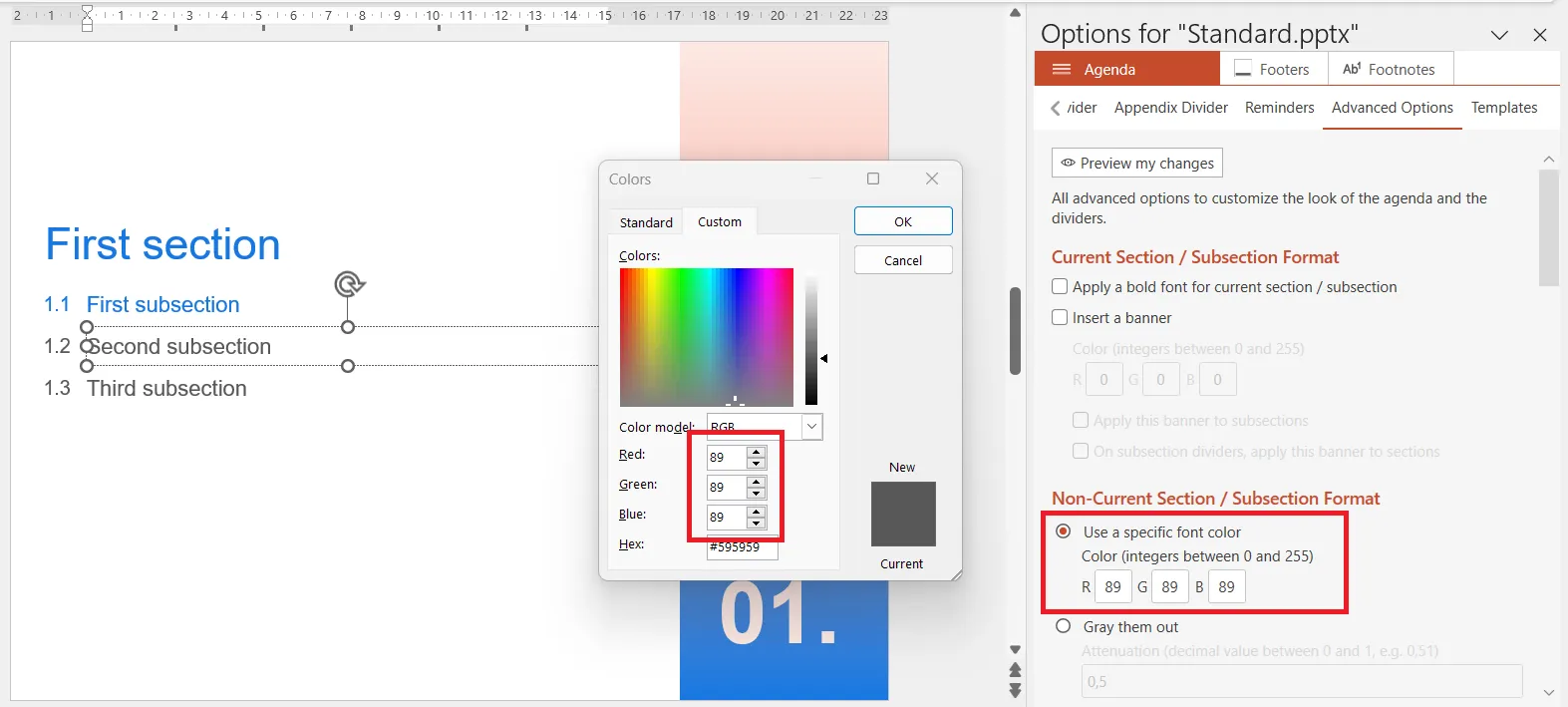Open the Agenda tab
The width and height of the screenshot is (1568, 707).
1127,69
